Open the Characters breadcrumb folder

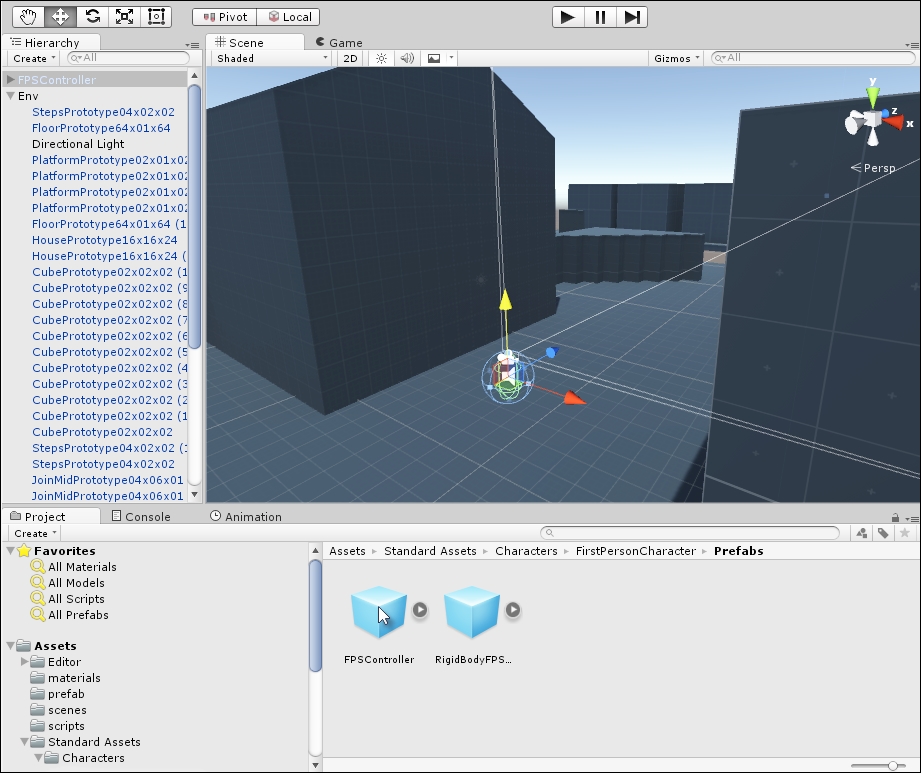[x=526, y=550]
